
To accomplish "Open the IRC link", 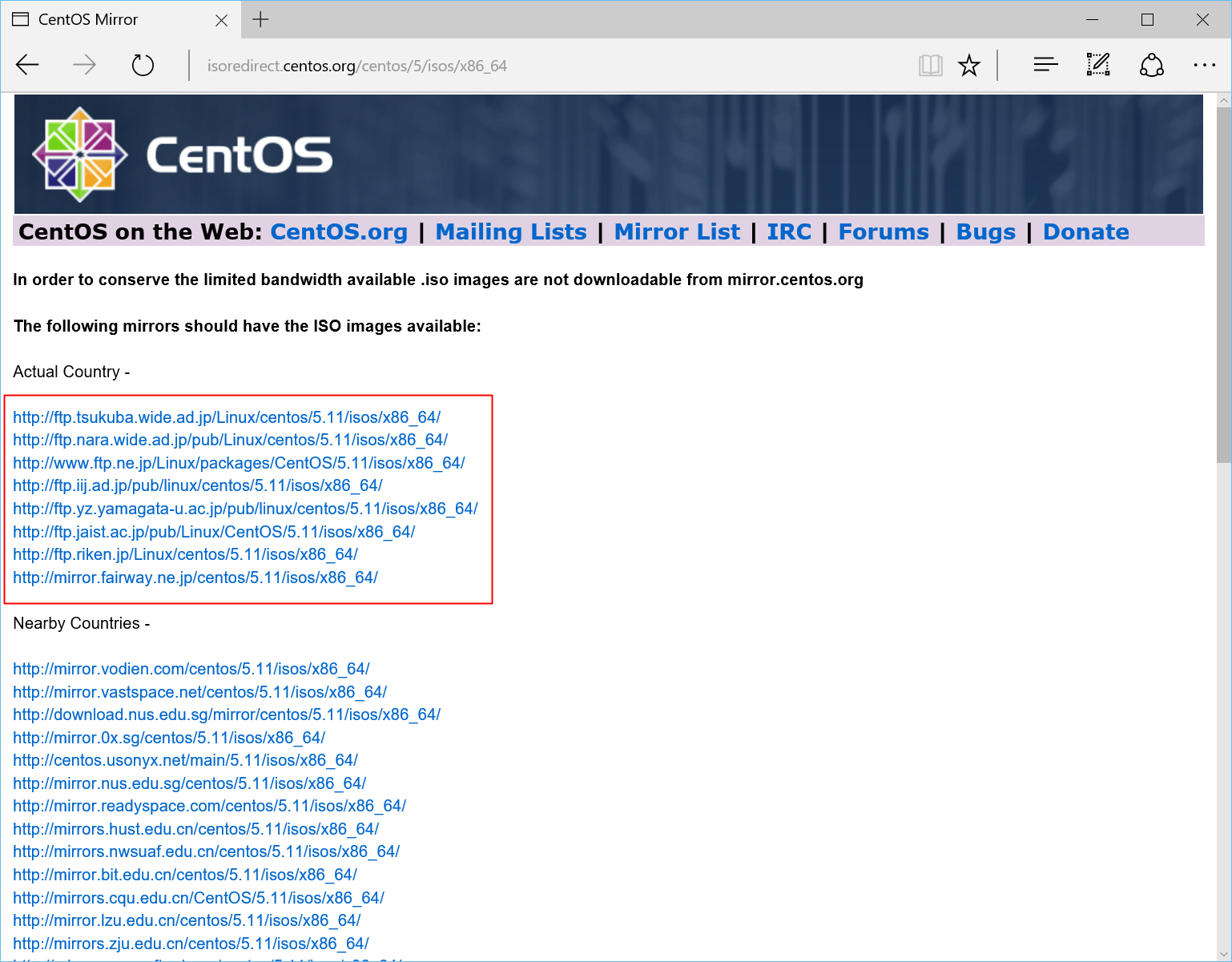I will tap(789, 231).
